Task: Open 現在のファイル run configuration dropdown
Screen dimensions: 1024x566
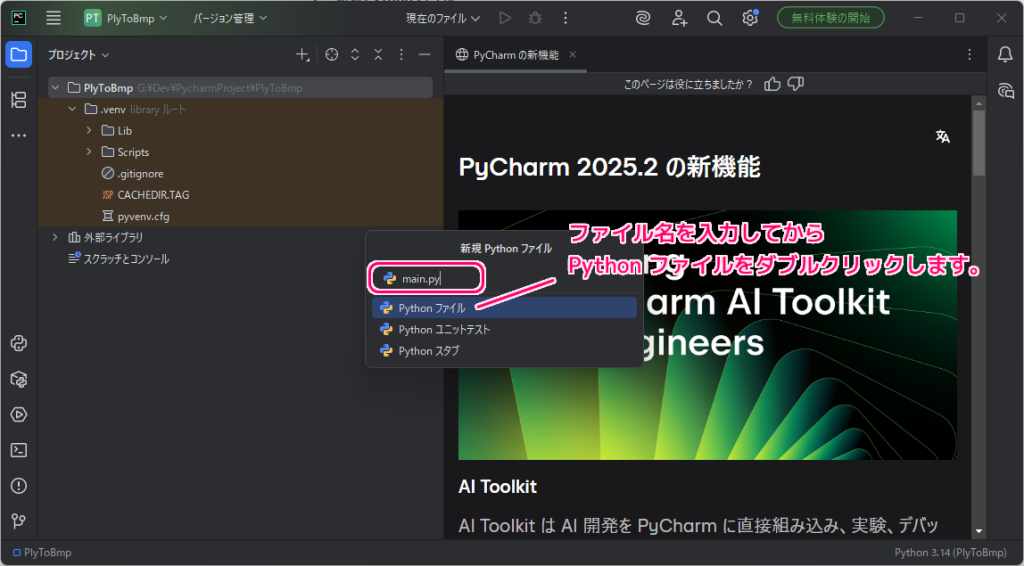Action: [443, 18]
